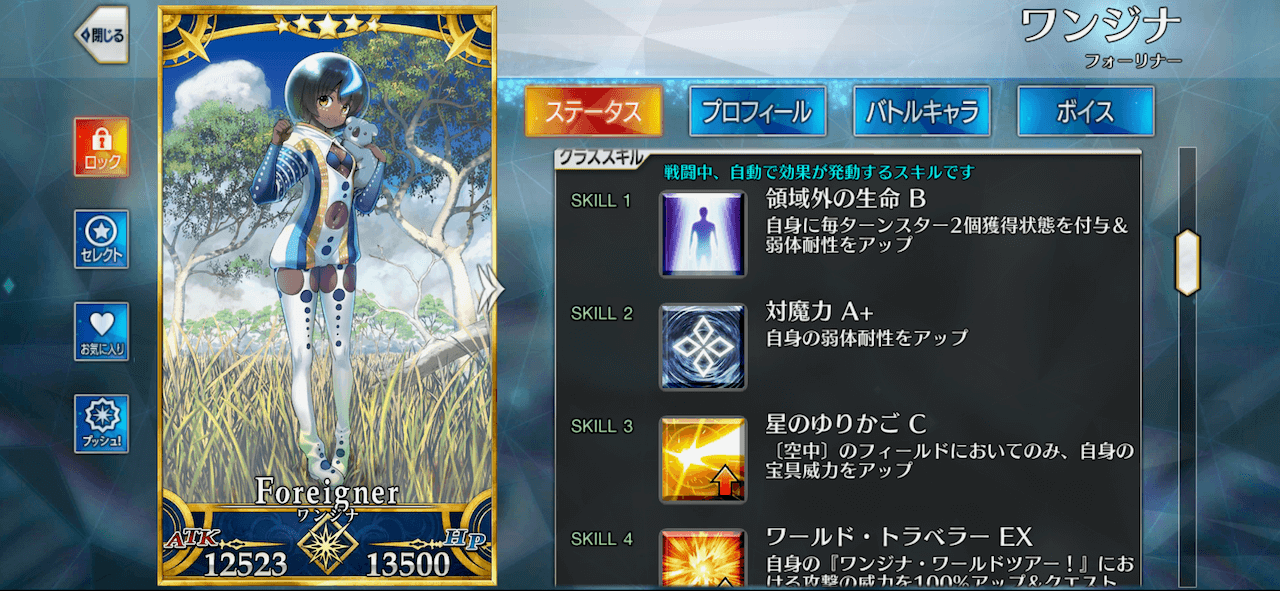Image resolution: width=1280 pixels, height=591 pixels.
Task: Click the 領域外の生命 B skill icon
Action: (702, 234)
